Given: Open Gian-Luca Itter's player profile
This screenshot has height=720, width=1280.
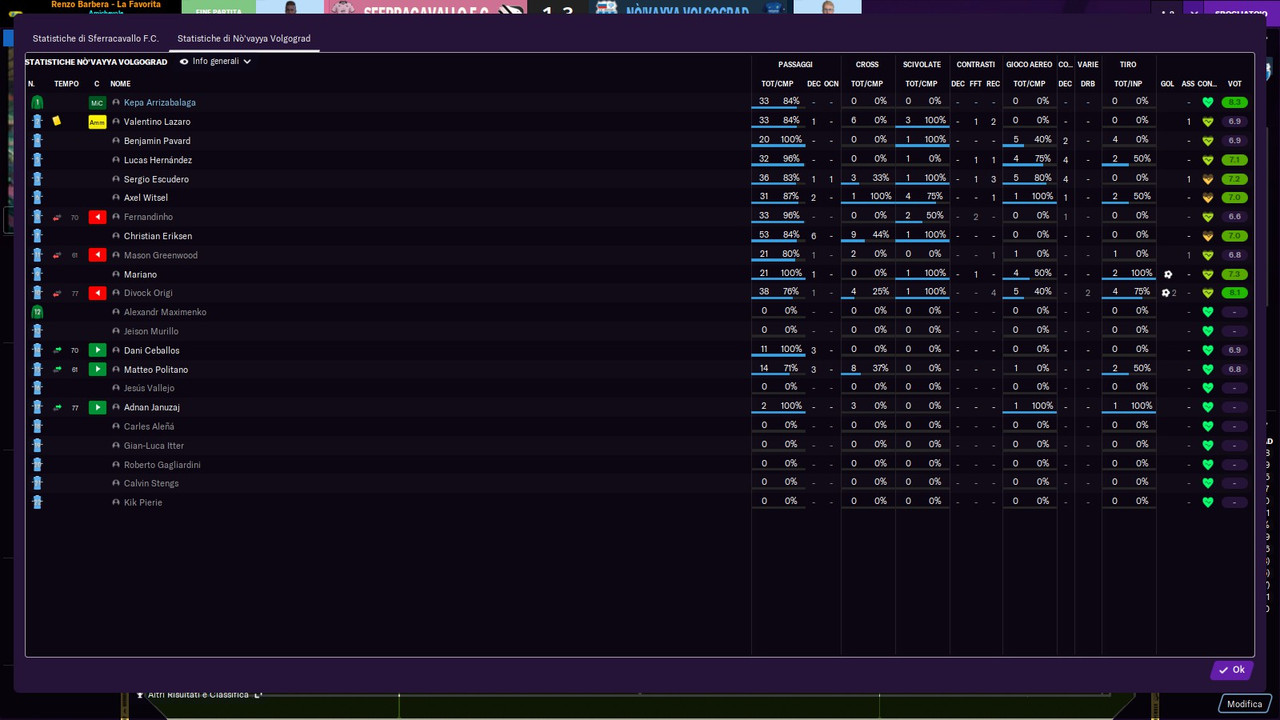Looking at the screenshot, I should [154, 445].
